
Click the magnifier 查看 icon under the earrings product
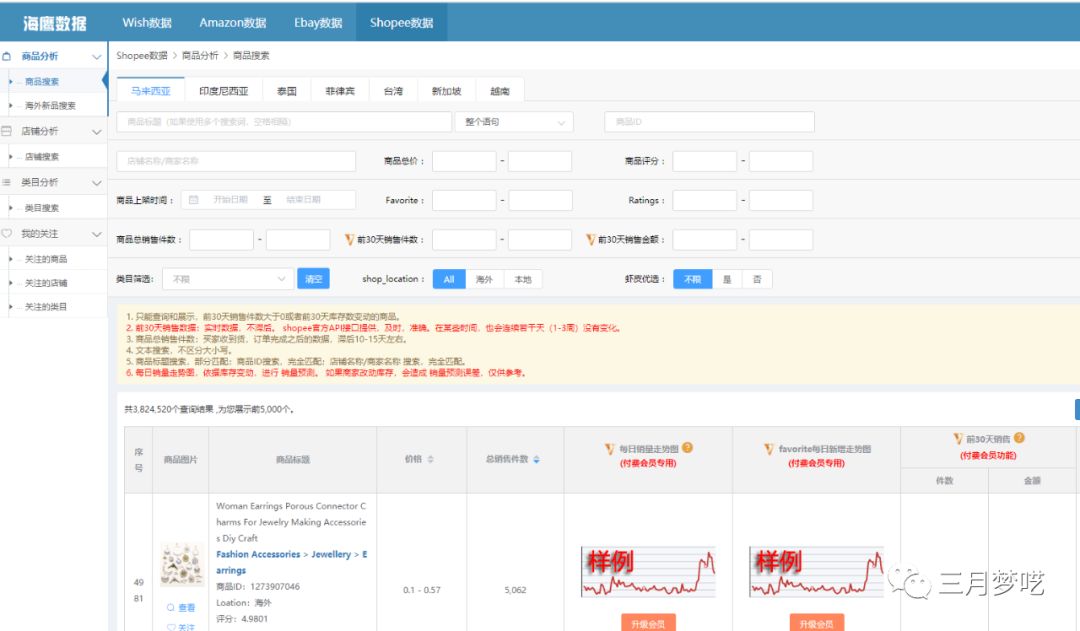pyautogui.click(x=171, y=607)
